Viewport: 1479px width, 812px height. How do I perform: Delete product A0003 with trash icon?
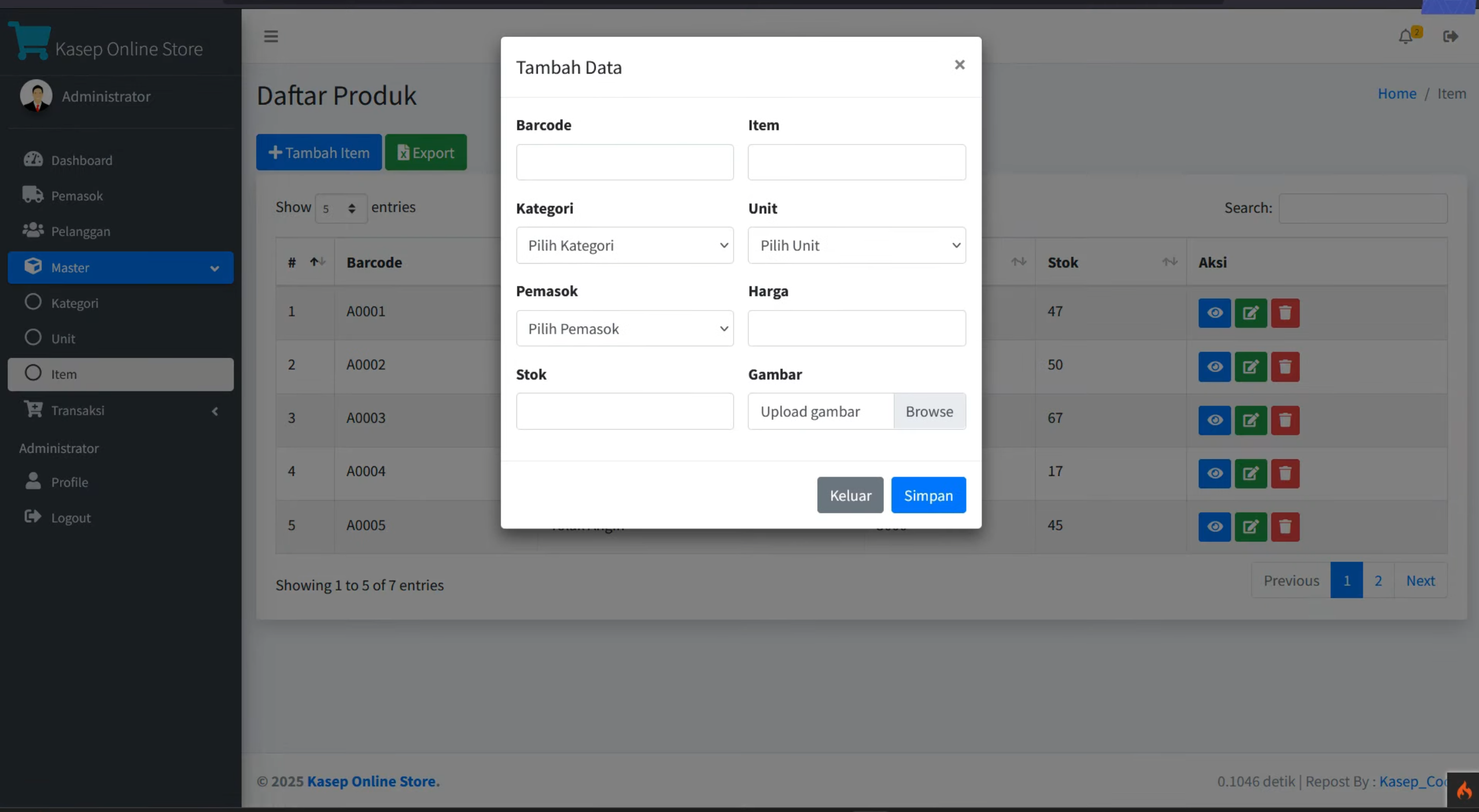[x=1285, y=420]
